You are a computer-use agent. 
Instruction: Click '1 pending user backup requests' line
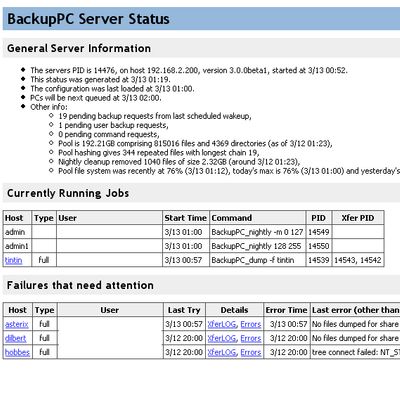click(x=113, y=125)
